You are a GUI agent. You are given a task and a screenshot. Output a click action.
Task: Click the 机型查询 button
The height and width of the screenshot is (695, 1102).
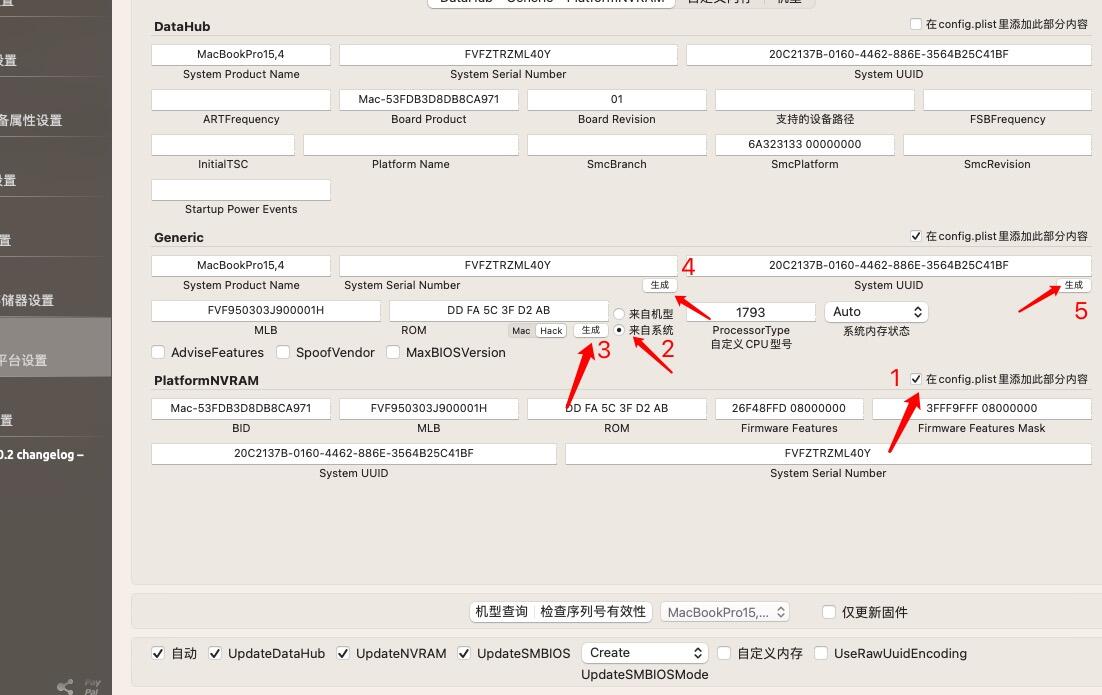tap(502, 612)
